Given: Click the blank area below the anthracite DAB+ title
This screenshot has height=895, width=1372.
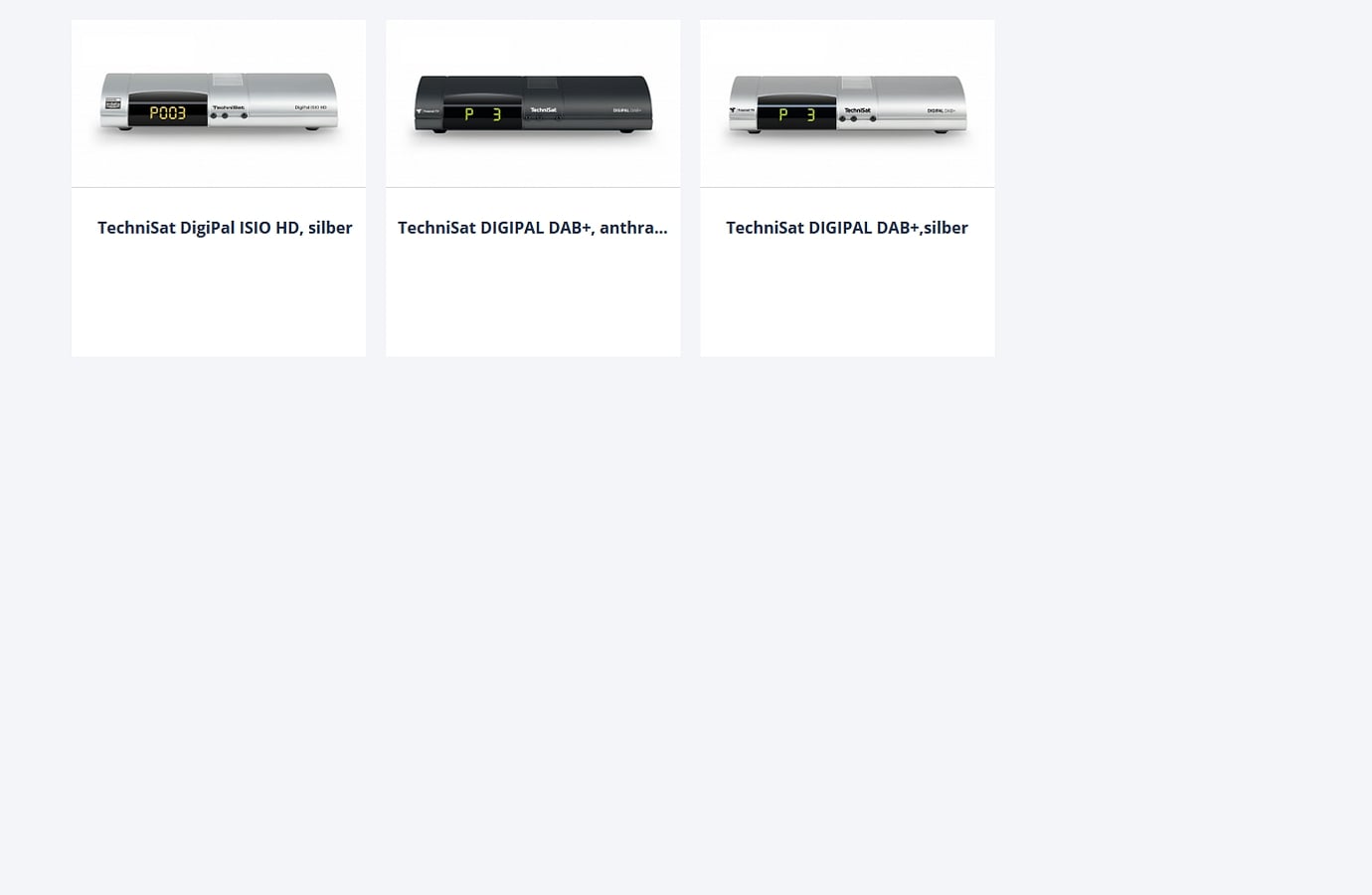Looking at the screenshot, I should [x=533, y=298].
